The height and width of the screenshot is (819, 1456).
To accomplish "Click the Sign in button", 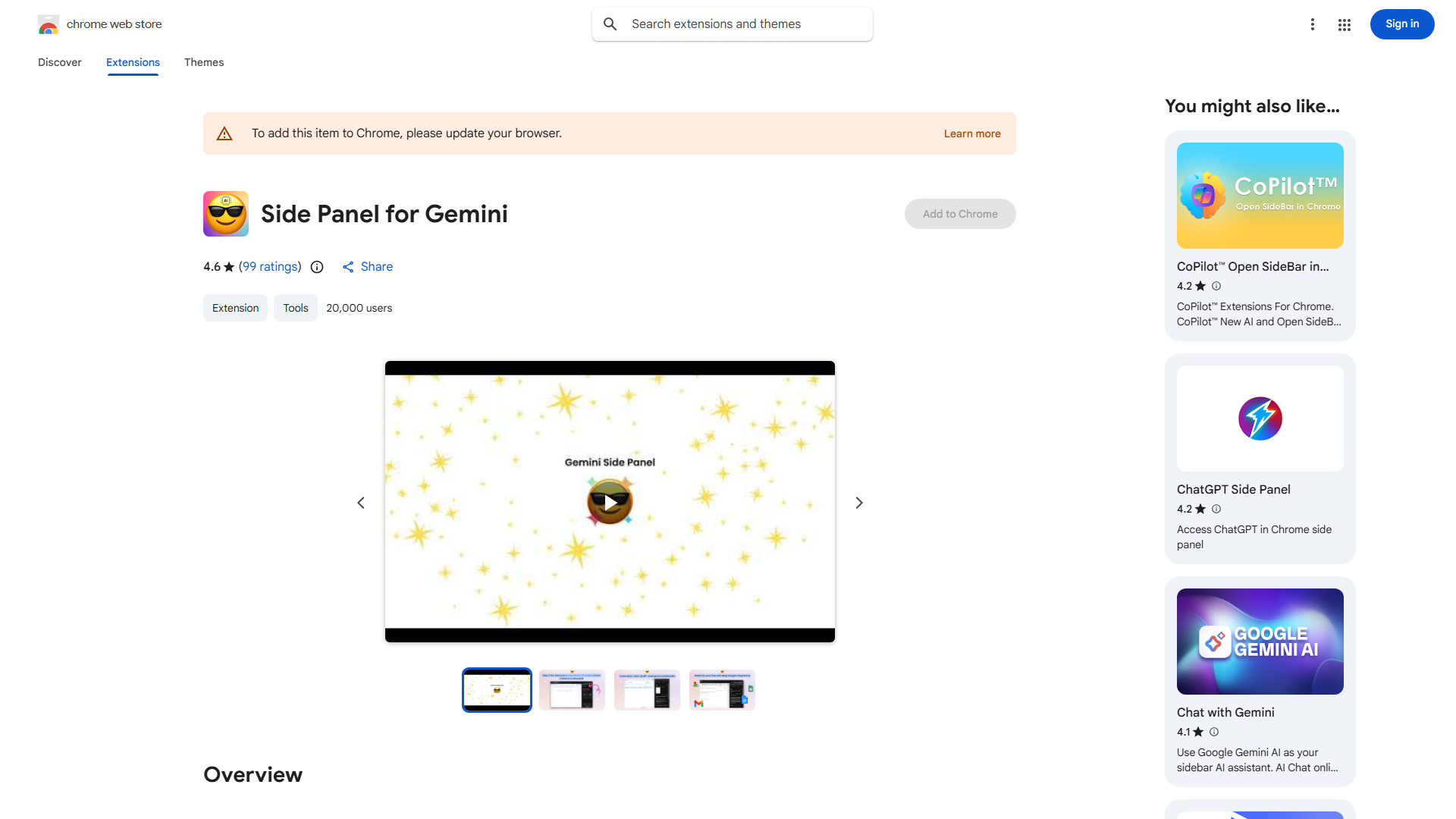I will tap(1402, 24).
